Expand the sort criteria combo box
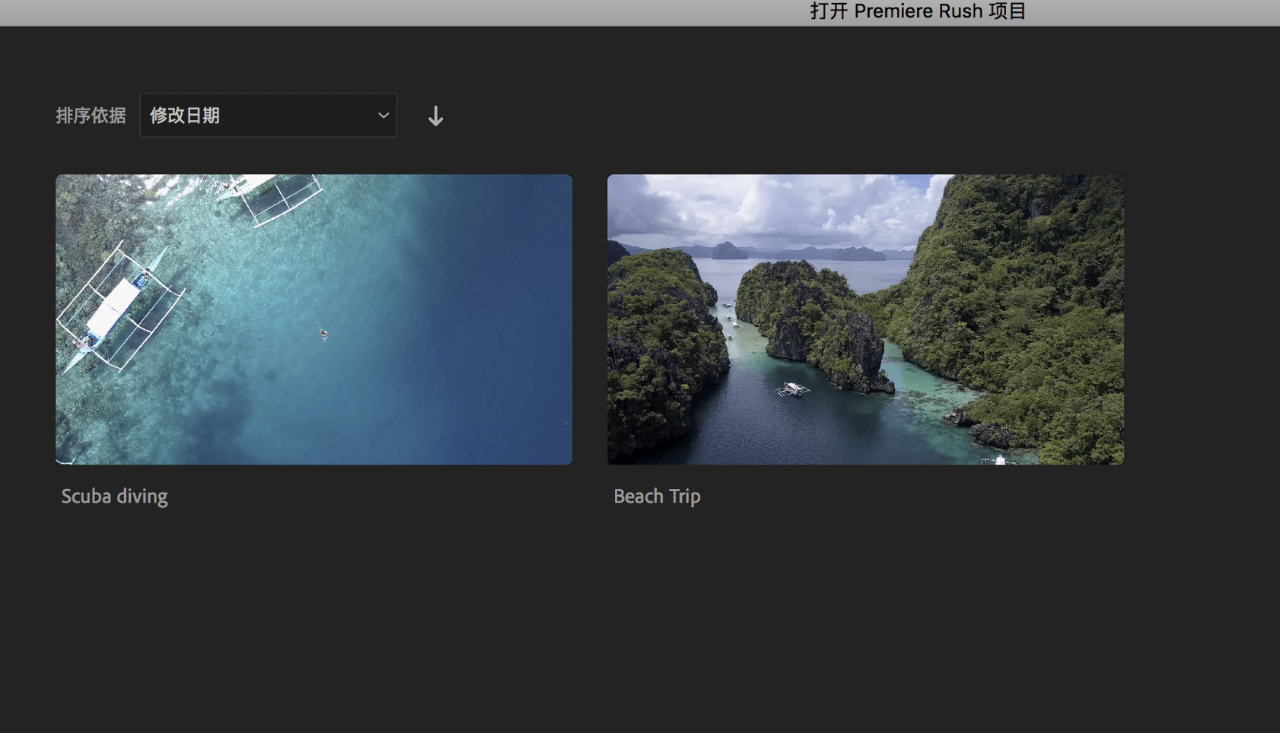This screenshot has width=1280, height=733. click(268, 115)
